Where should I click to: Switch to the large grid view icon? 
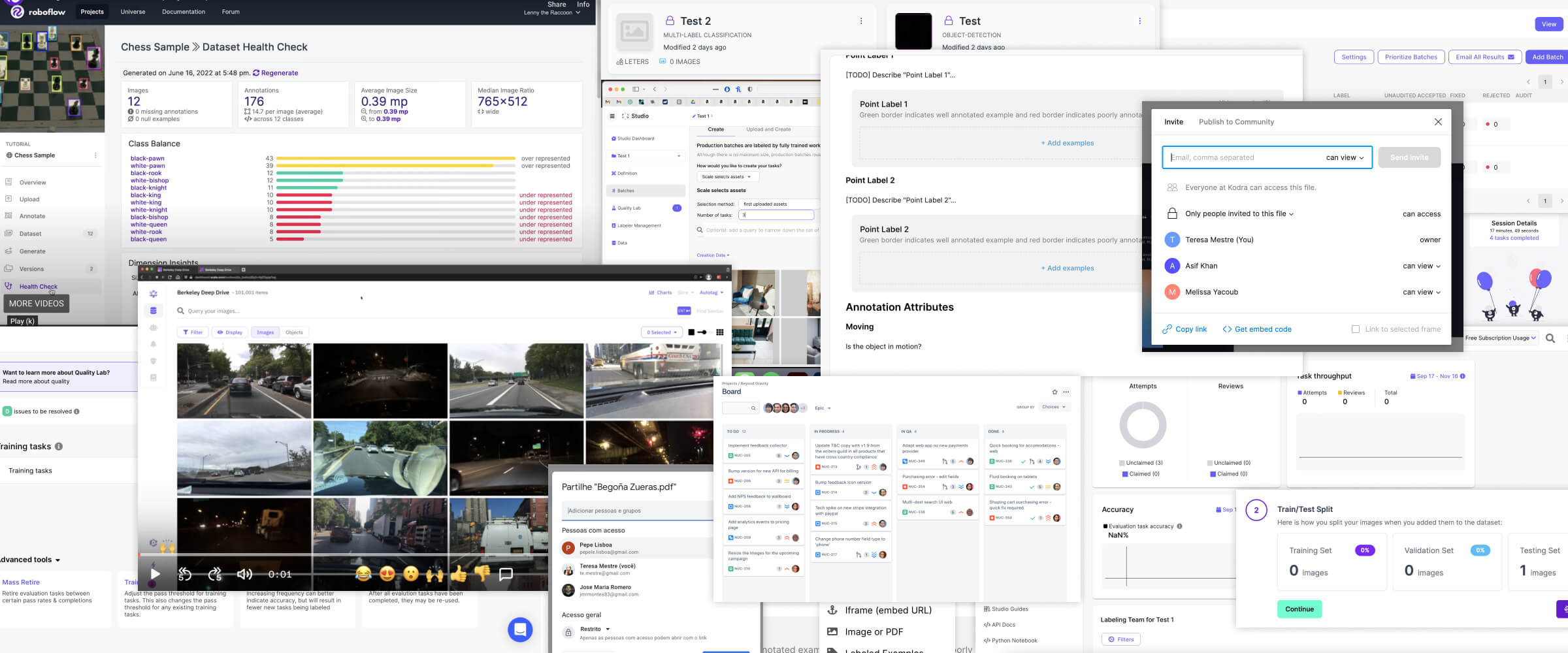[719, 332]
